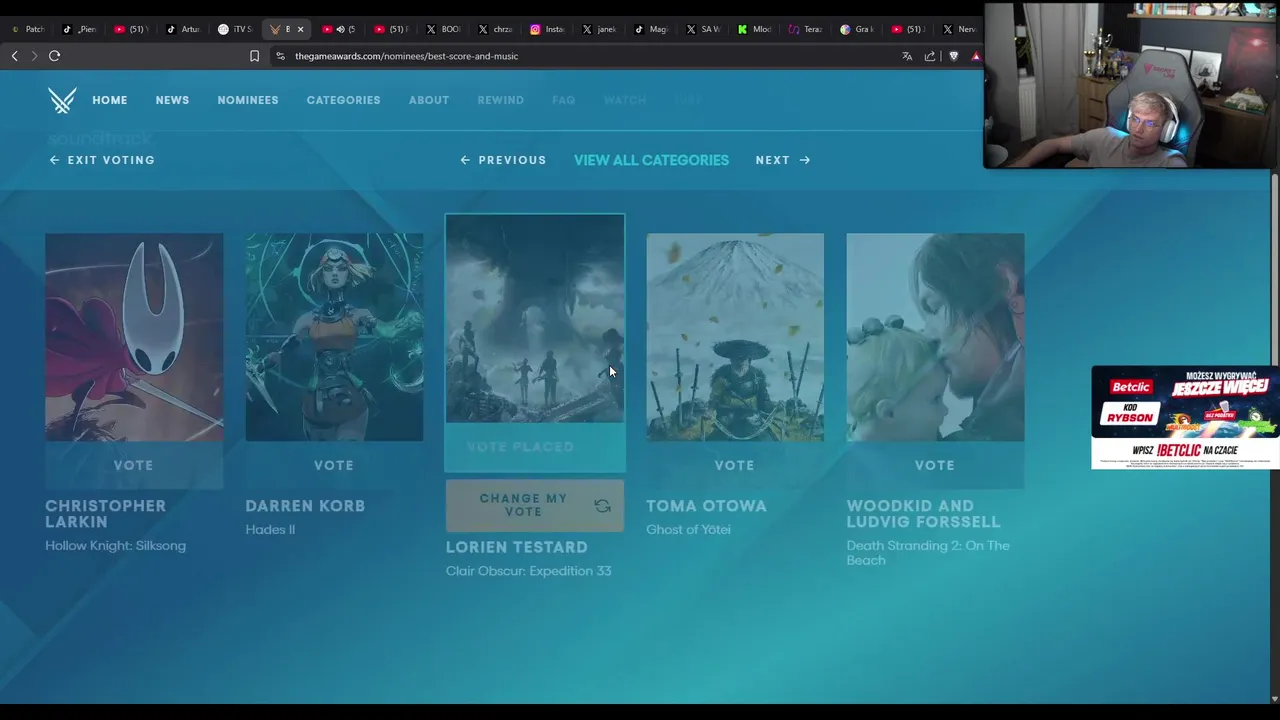Go back with the browser back arrow
The width and height of the screenshot is (1280, 720).
click(14, 56)
